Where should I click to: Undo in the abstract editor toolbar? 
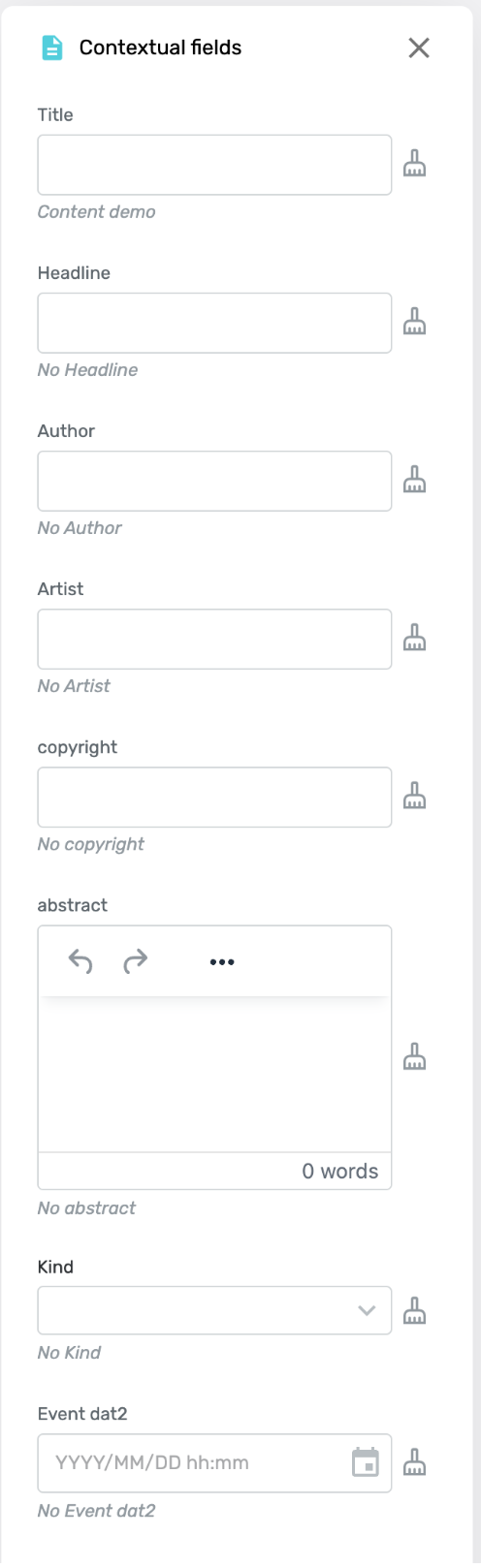[x=80, y=961]
